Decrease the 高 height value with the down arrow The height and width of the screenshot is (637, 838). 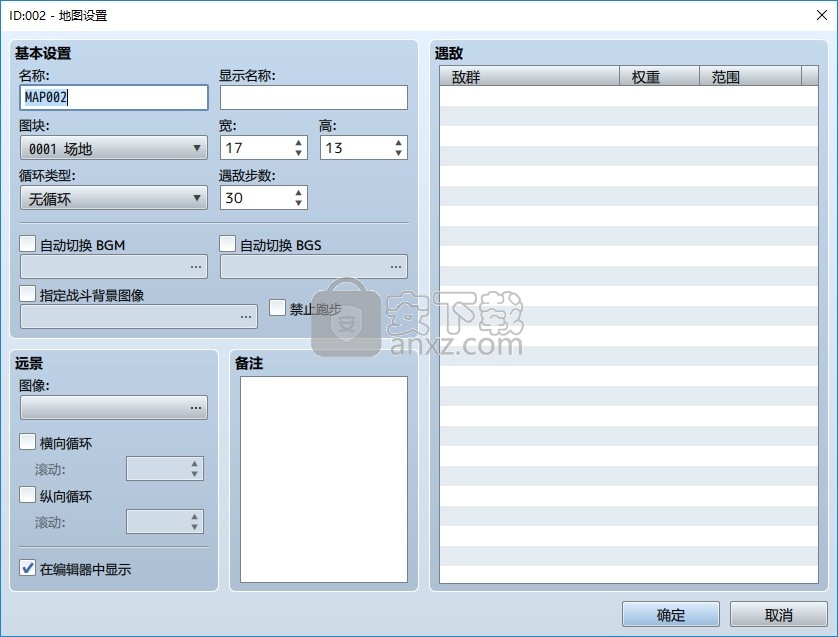(x=398, y=153)
